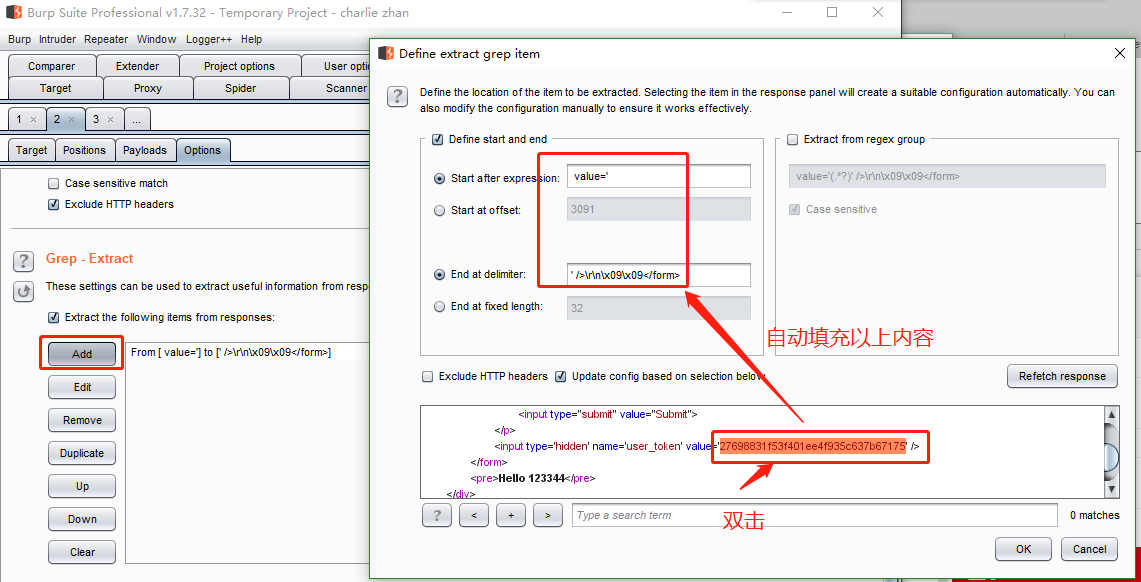
Task: Select Start at offset radio button
Action: coord(439,211)
